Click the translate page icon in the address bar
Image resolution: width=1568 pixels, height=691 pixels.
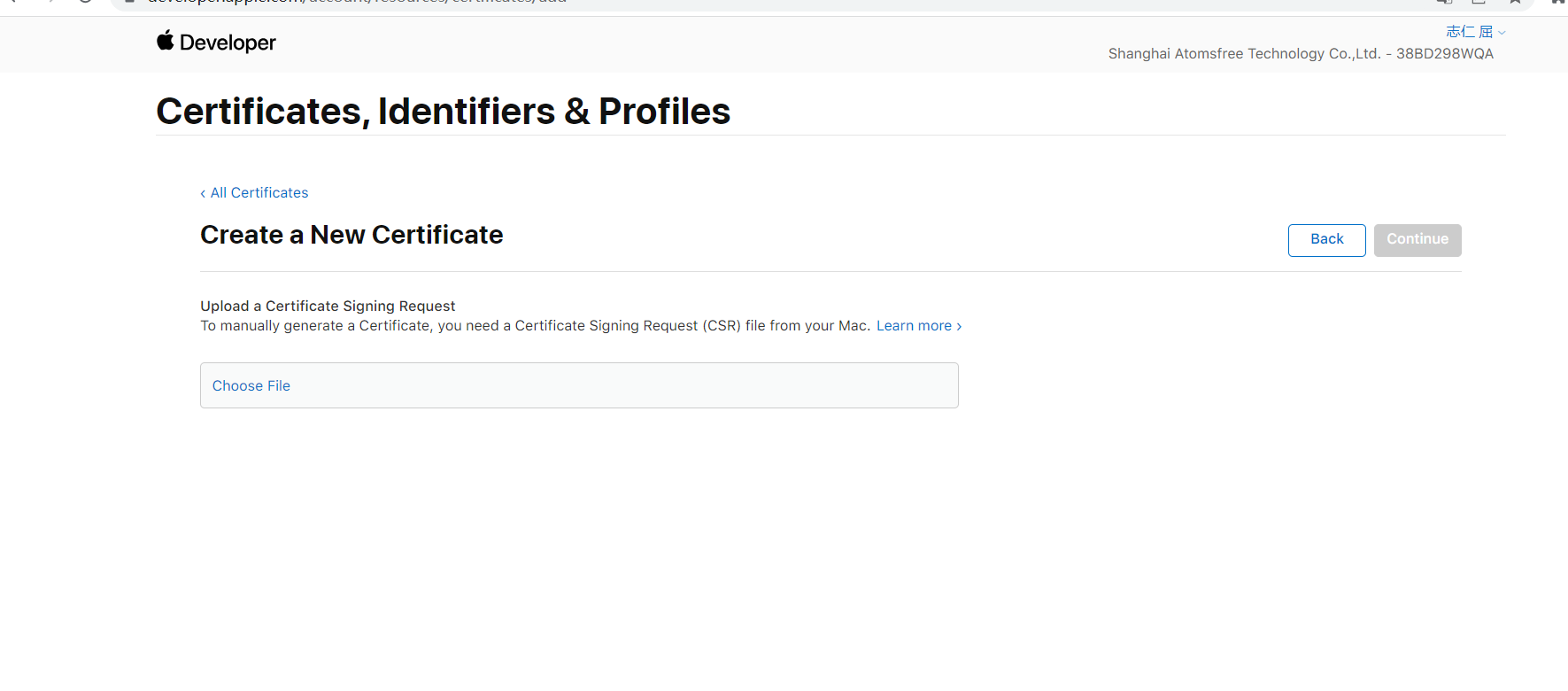coord(1444,2)
